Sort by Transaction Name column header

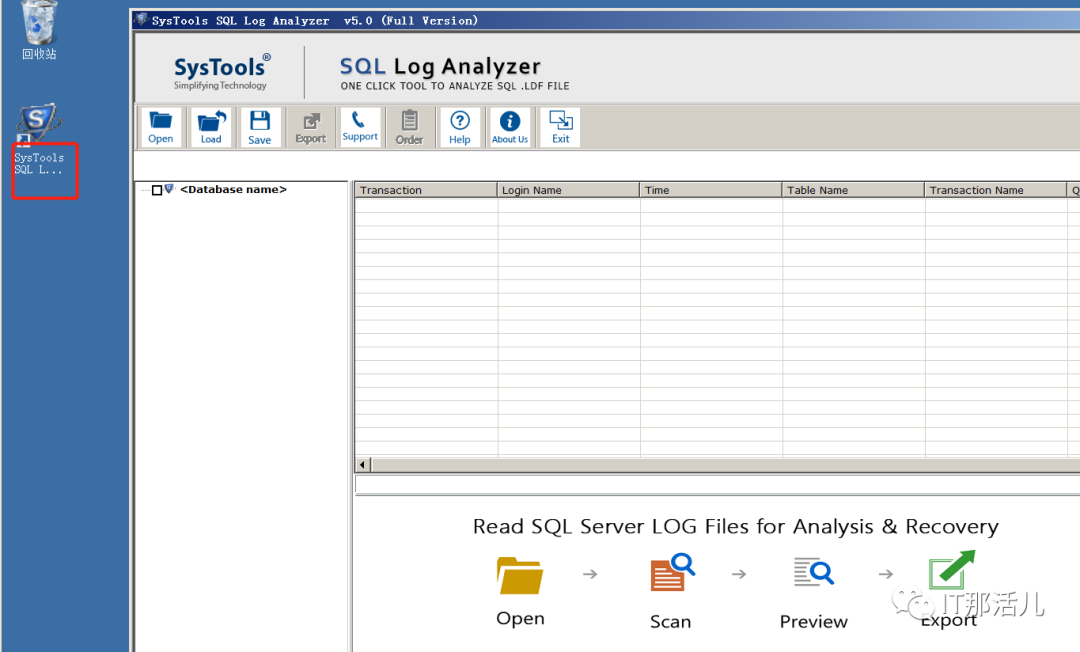coord(996,190)
